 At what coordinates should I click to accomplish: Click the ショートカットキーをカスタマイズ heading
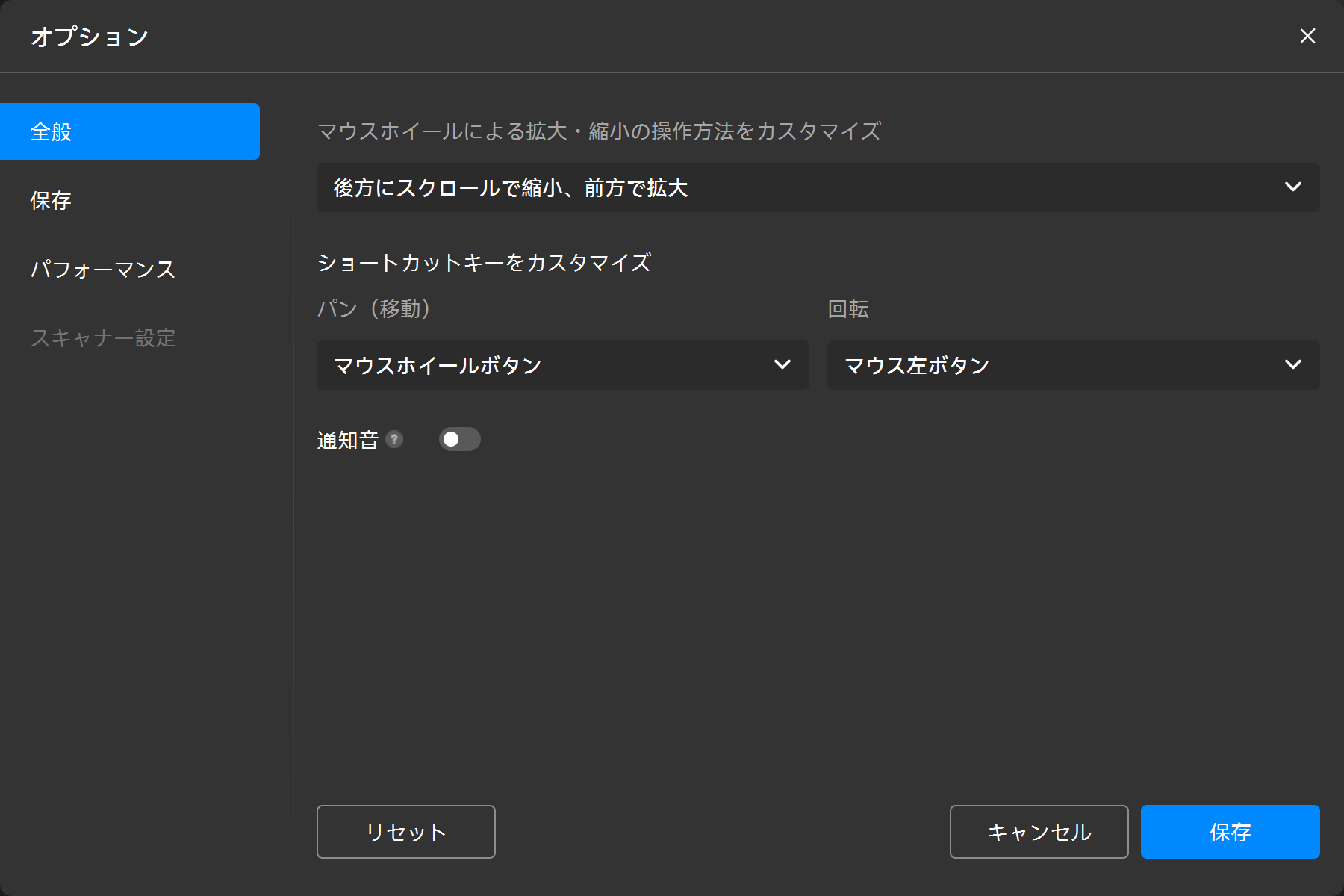[x=484, y=262]
